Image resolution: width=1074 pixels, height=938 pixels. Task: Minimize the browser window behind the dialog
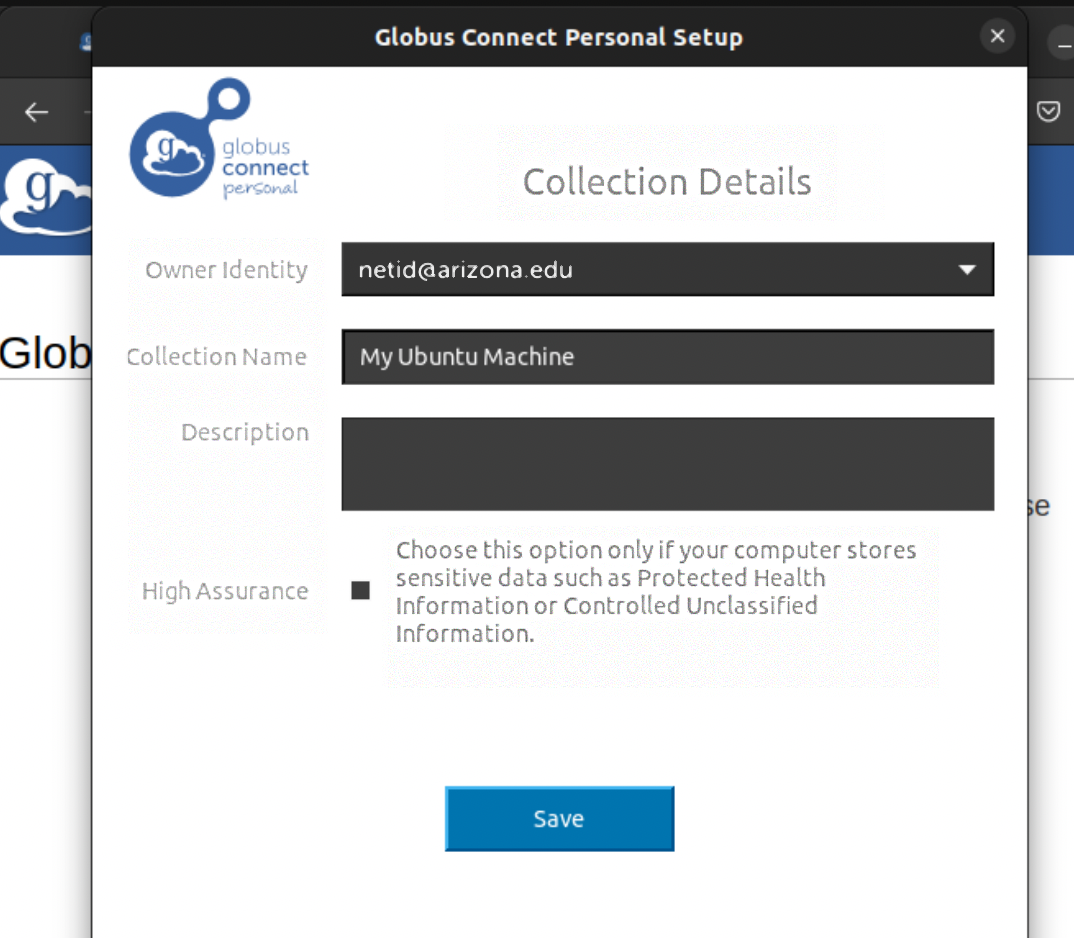pos(1062,45)
